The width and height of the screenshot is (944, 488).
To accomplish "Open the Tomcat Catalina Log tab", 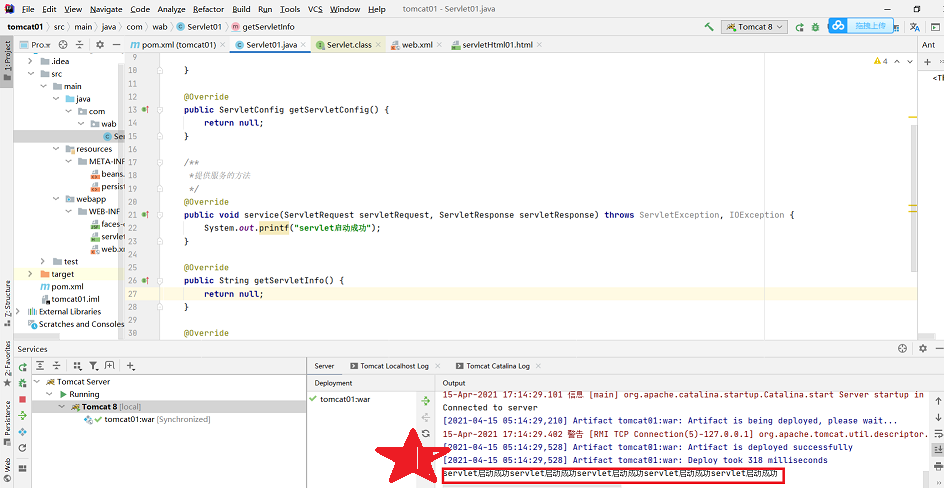I will pos(498,366).
